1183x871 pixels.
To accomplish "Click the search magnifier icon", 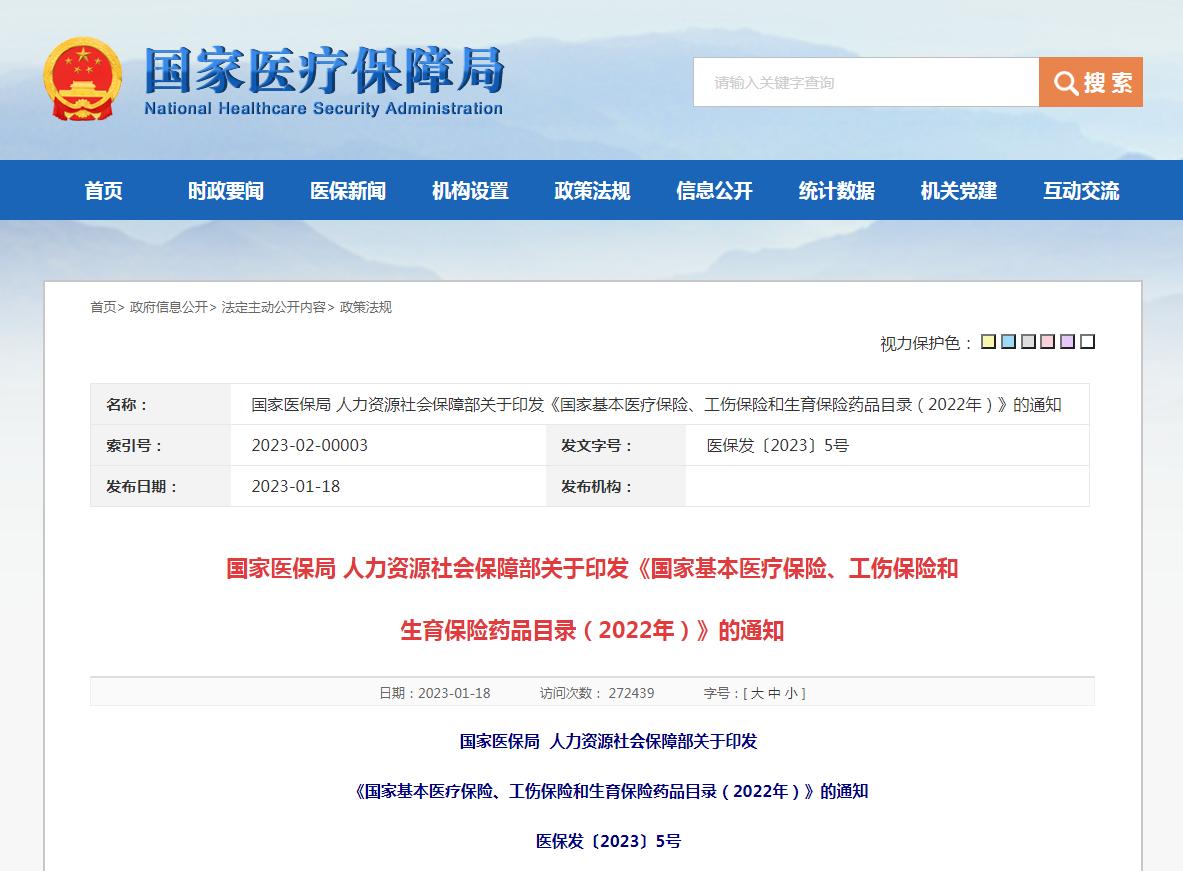I will [1067, 83].
